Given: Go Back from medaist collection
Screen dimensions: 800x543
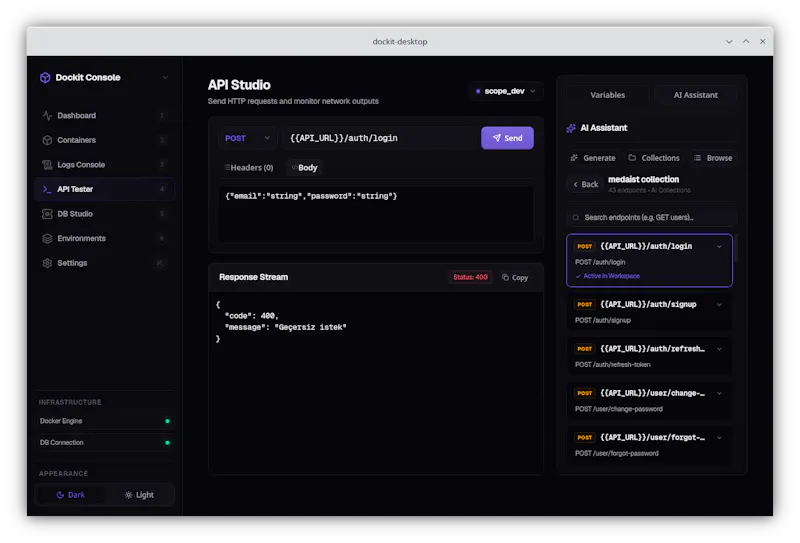Looking at the screenshot, I should (585, 184).
